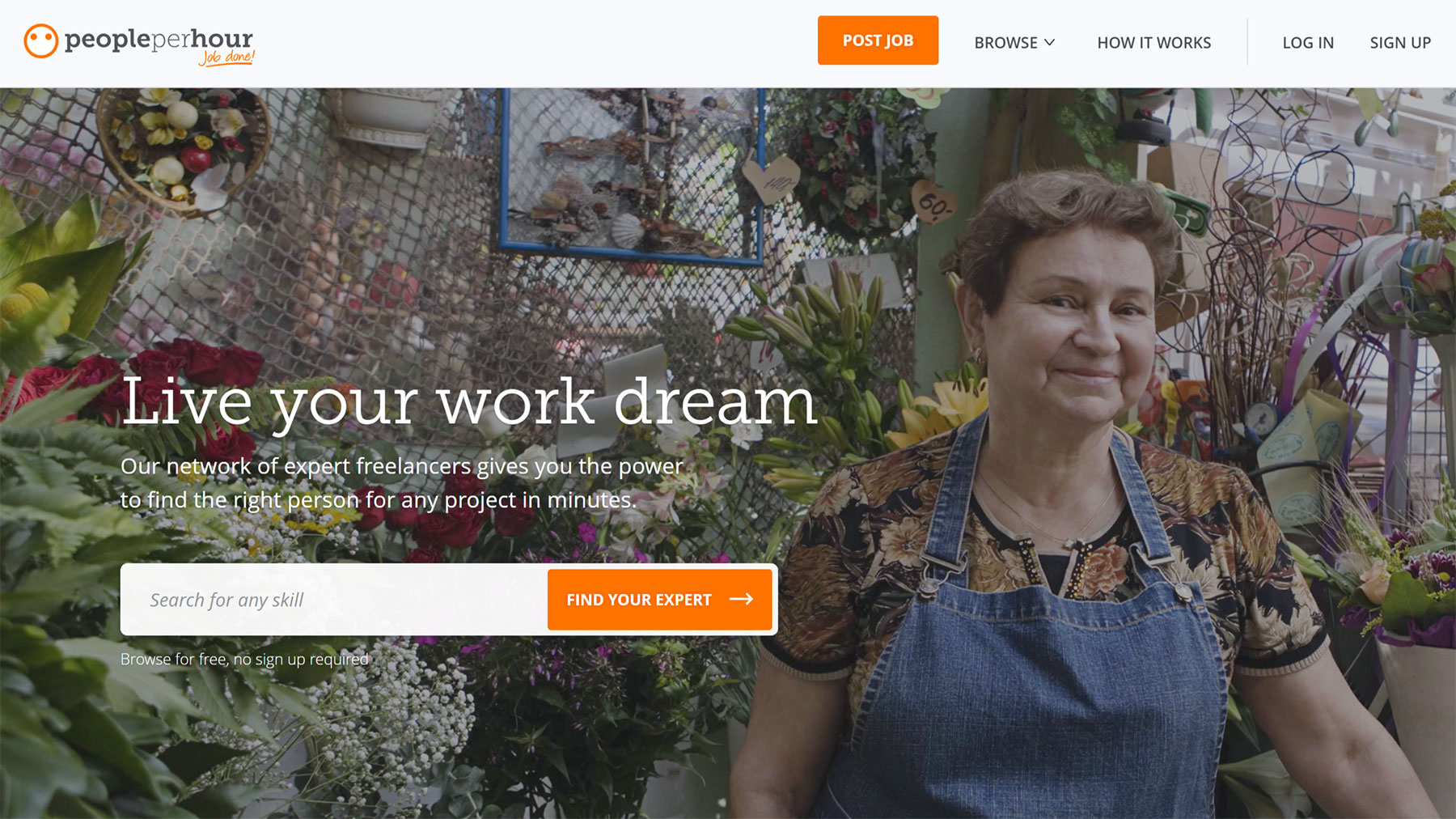Click the Find Your Expert button

(659, 600)
